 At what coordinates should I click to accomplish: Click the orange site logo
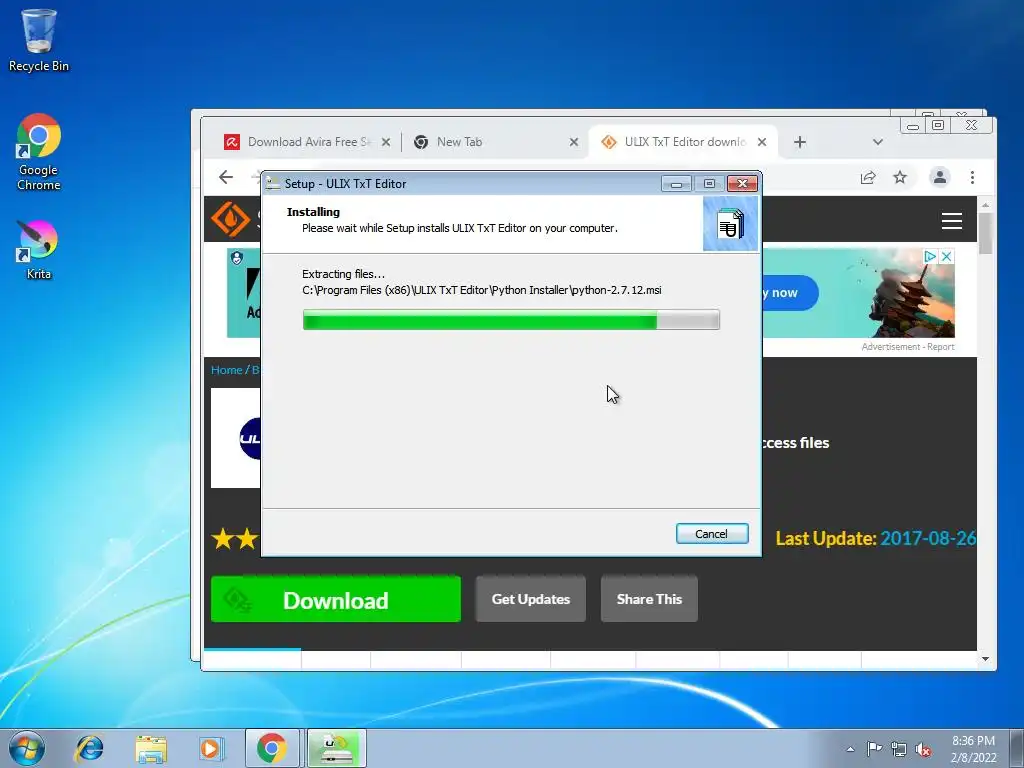point(231,219)
